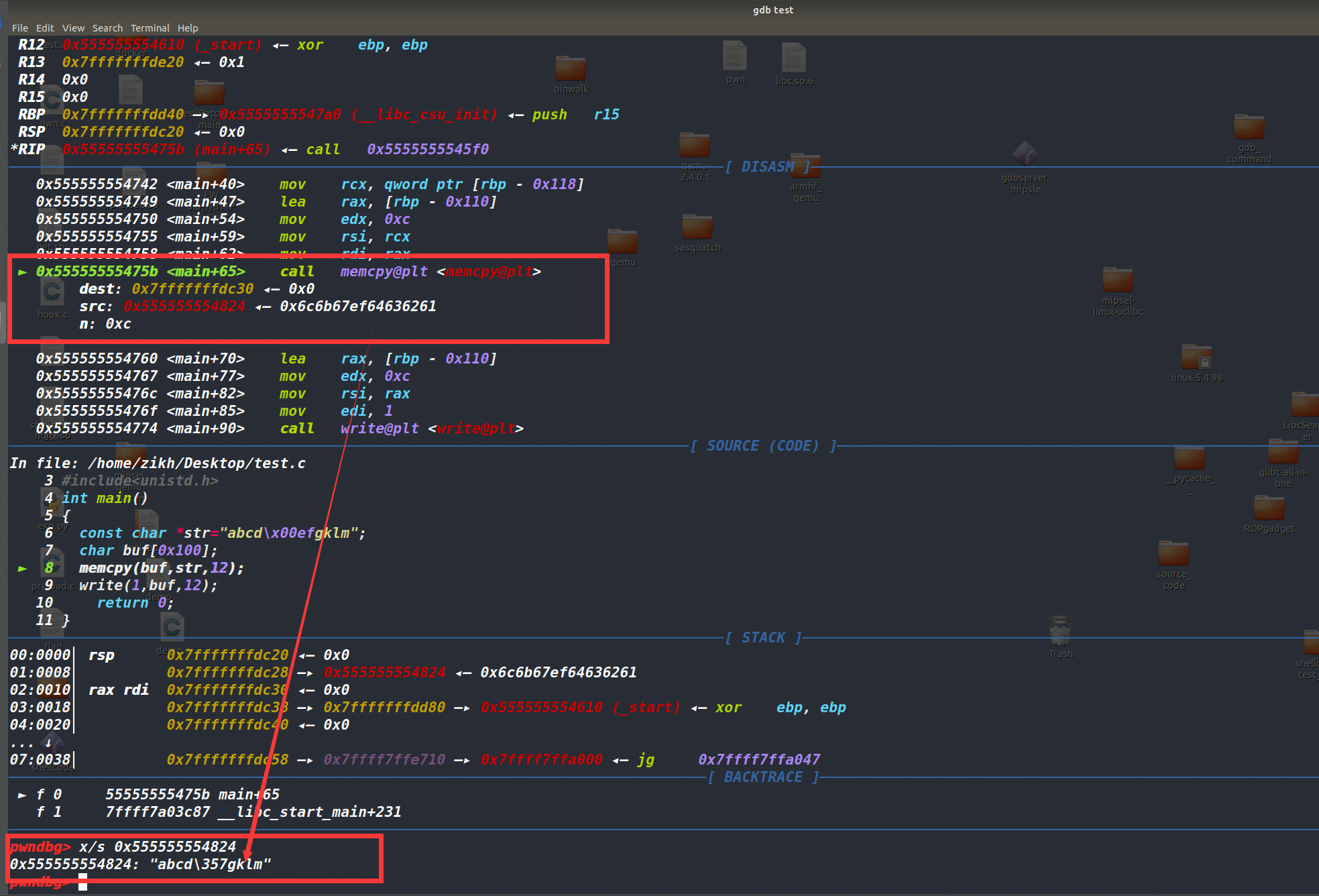The image size is (1319, 896).
Task: Select the ROPgadget folder icon
Action: click(1269, 514)
